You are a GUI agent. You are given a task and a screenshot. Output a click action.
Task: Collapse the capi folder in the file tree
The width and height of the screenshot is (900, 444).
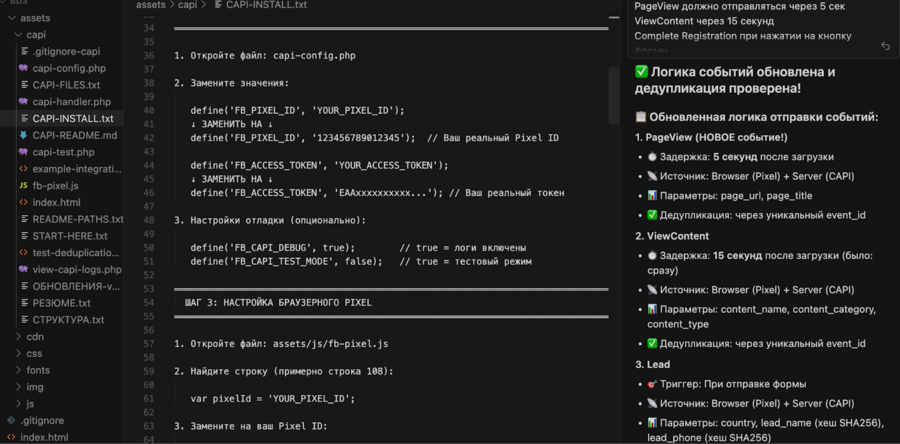(x=35, y=35)
